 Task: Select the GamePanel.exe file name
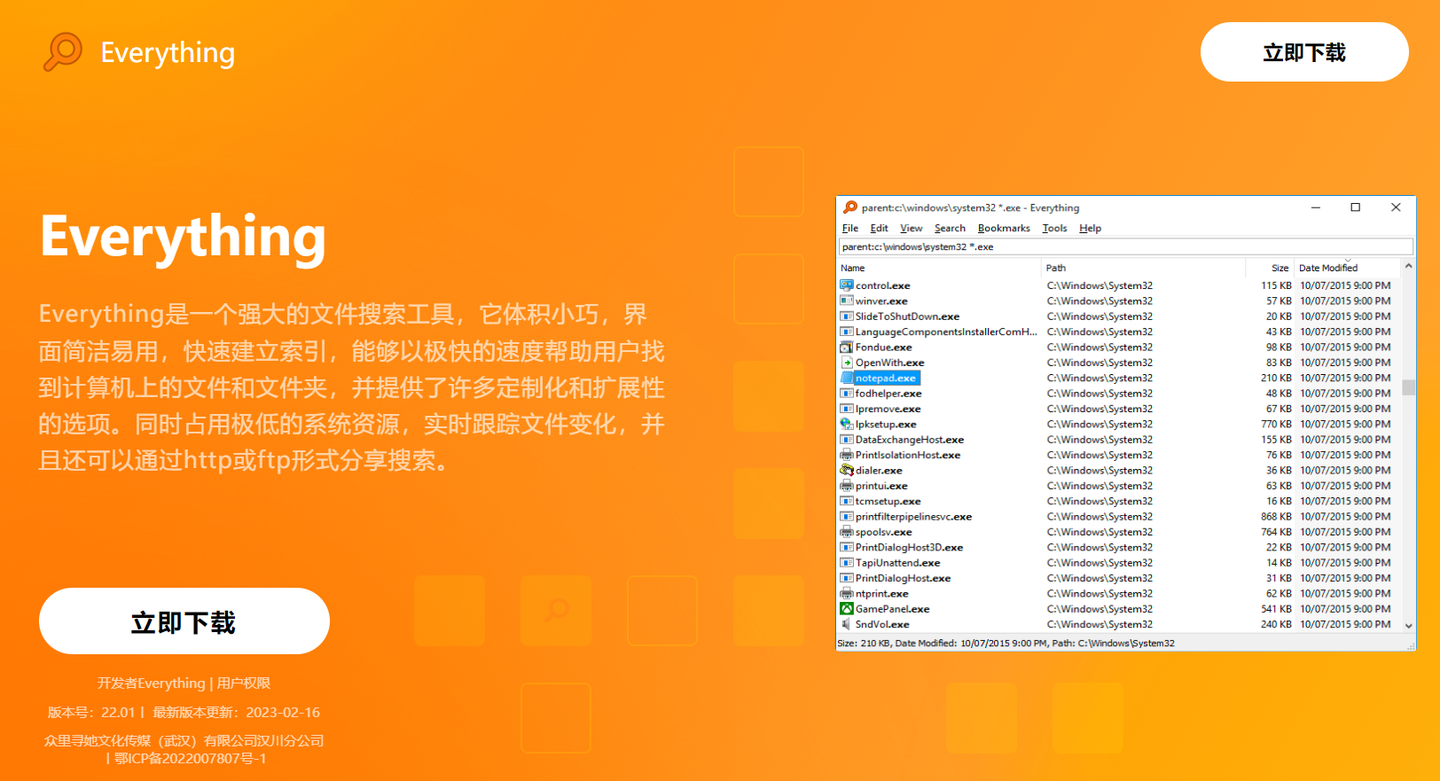892,609
